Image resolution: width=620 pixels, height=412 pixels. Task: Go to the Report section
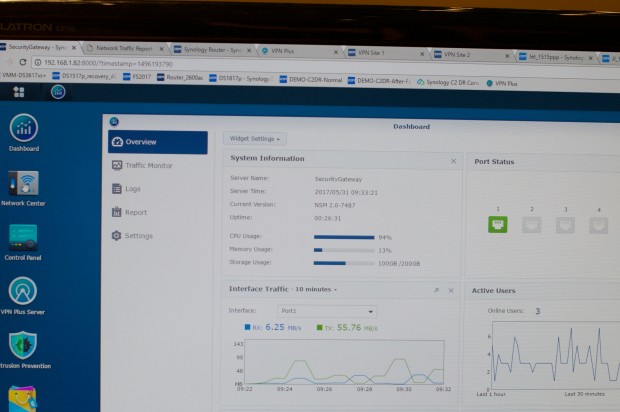click(x=135, y=212)
